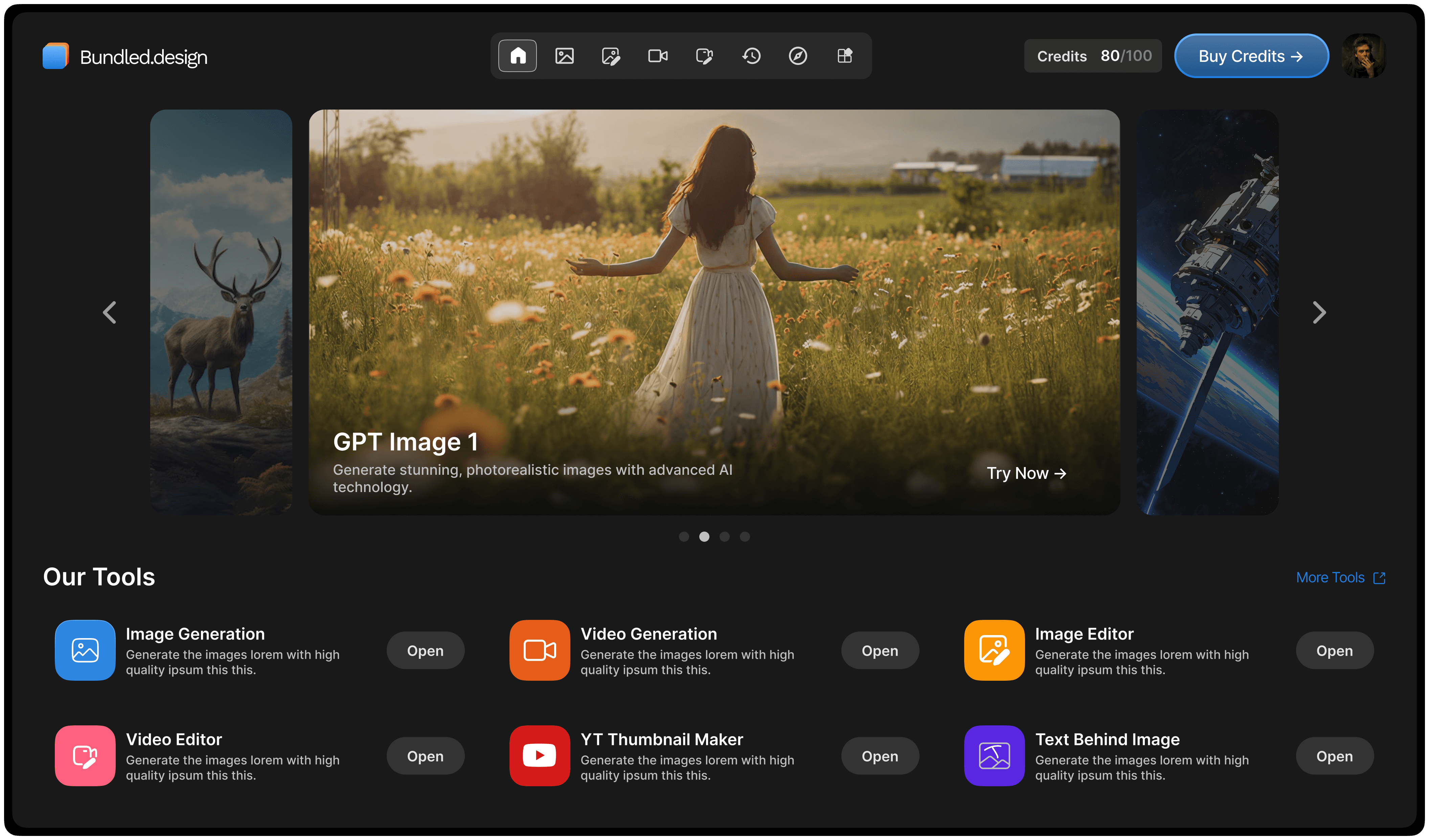Viewport: 1429px width, 840px height.
Task: Click the Buy Credits button
Action: pos(1251,55)
